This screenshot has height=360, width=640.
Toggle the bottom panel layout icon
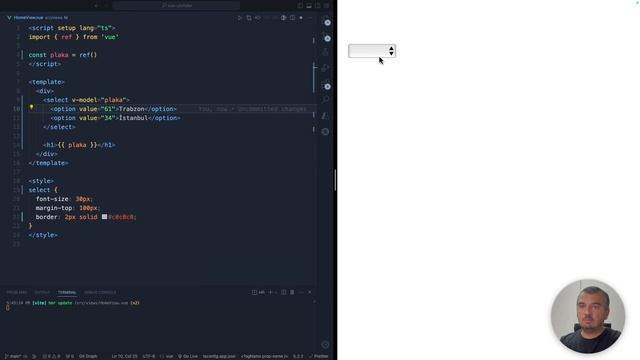pos(309,6)
